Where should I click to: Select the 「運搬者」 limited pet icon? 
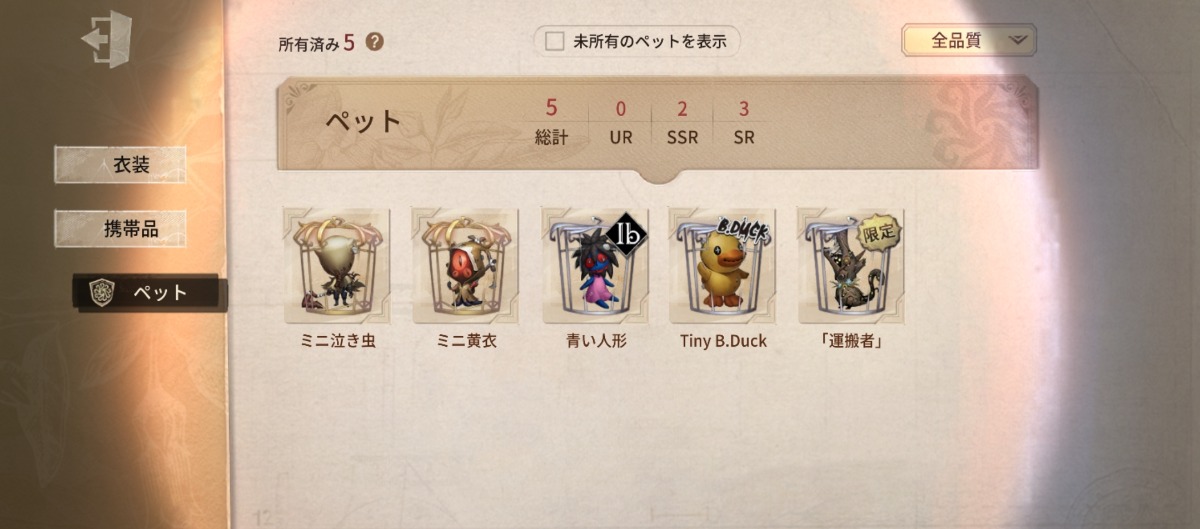pos(851,266)
